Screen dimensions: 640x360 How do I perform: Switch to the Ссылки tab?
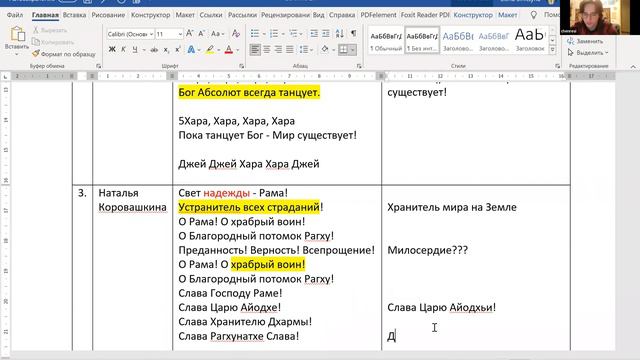pyautogui.click(x=211, y=15)
